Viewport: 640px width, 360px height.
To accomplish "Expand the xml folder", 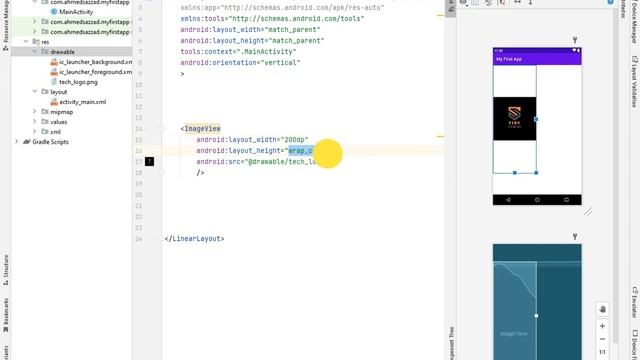I will pyautogui.click(x=35, y=132).
